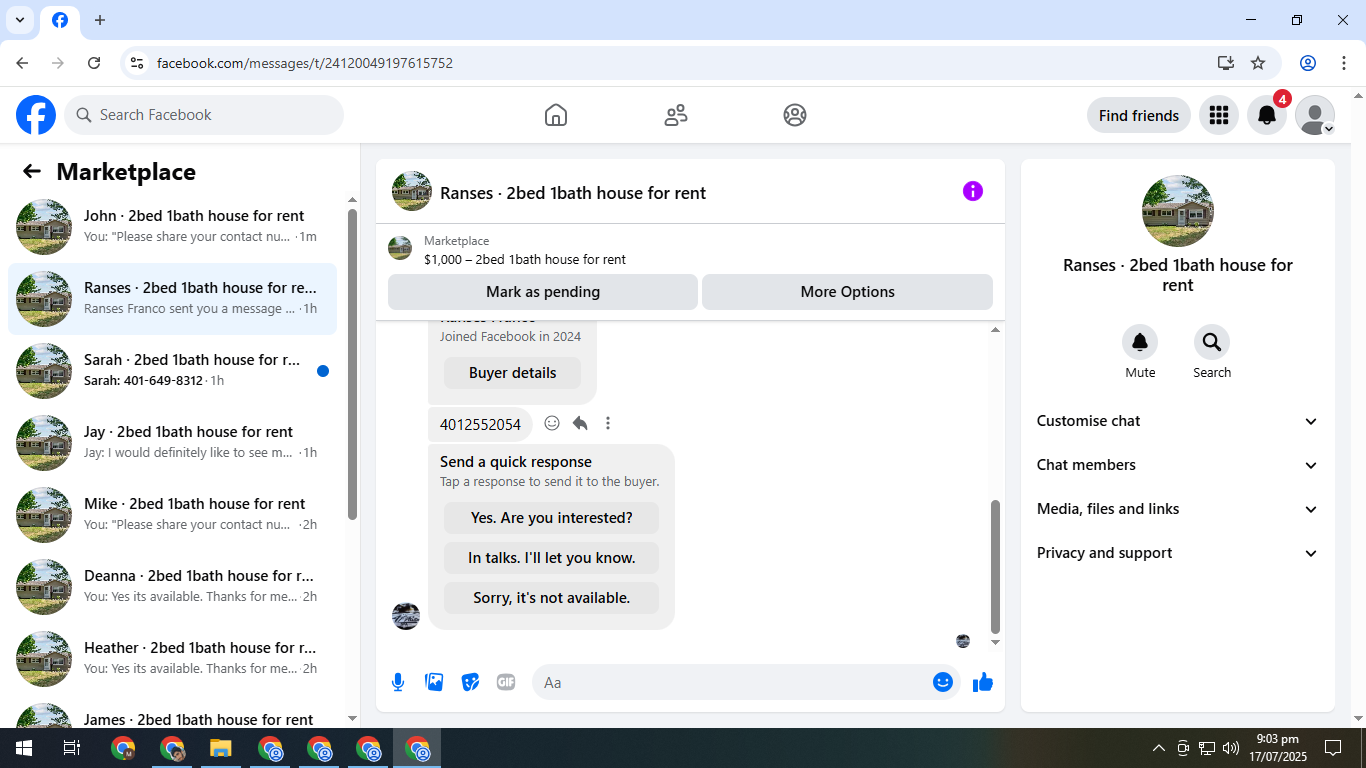Reply to the 4012552054 message
The height and width of the screenshot is (768, 1366).
(580, 423)
